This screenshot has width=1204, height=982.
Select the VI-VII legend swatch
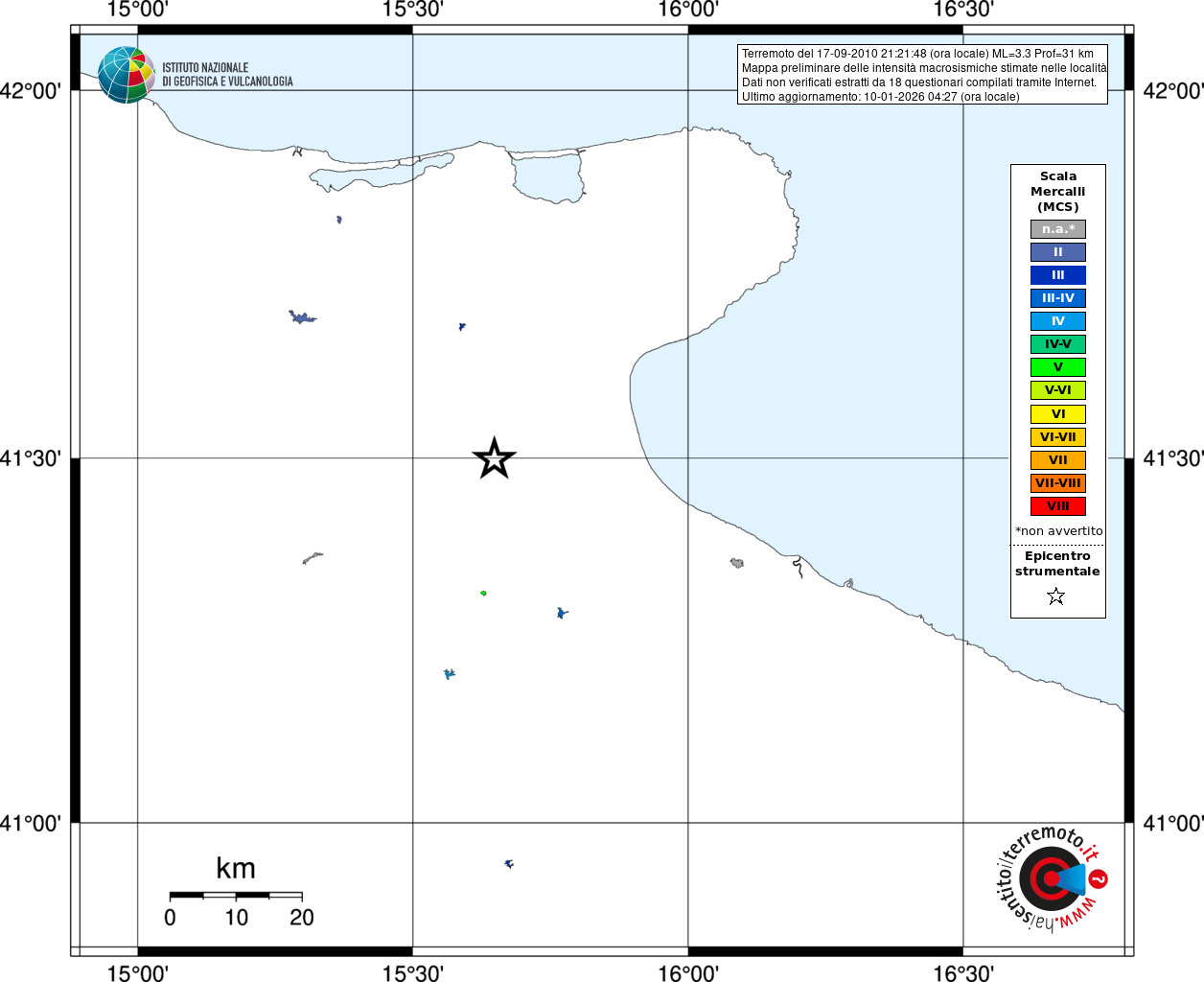click(1058, 437)
